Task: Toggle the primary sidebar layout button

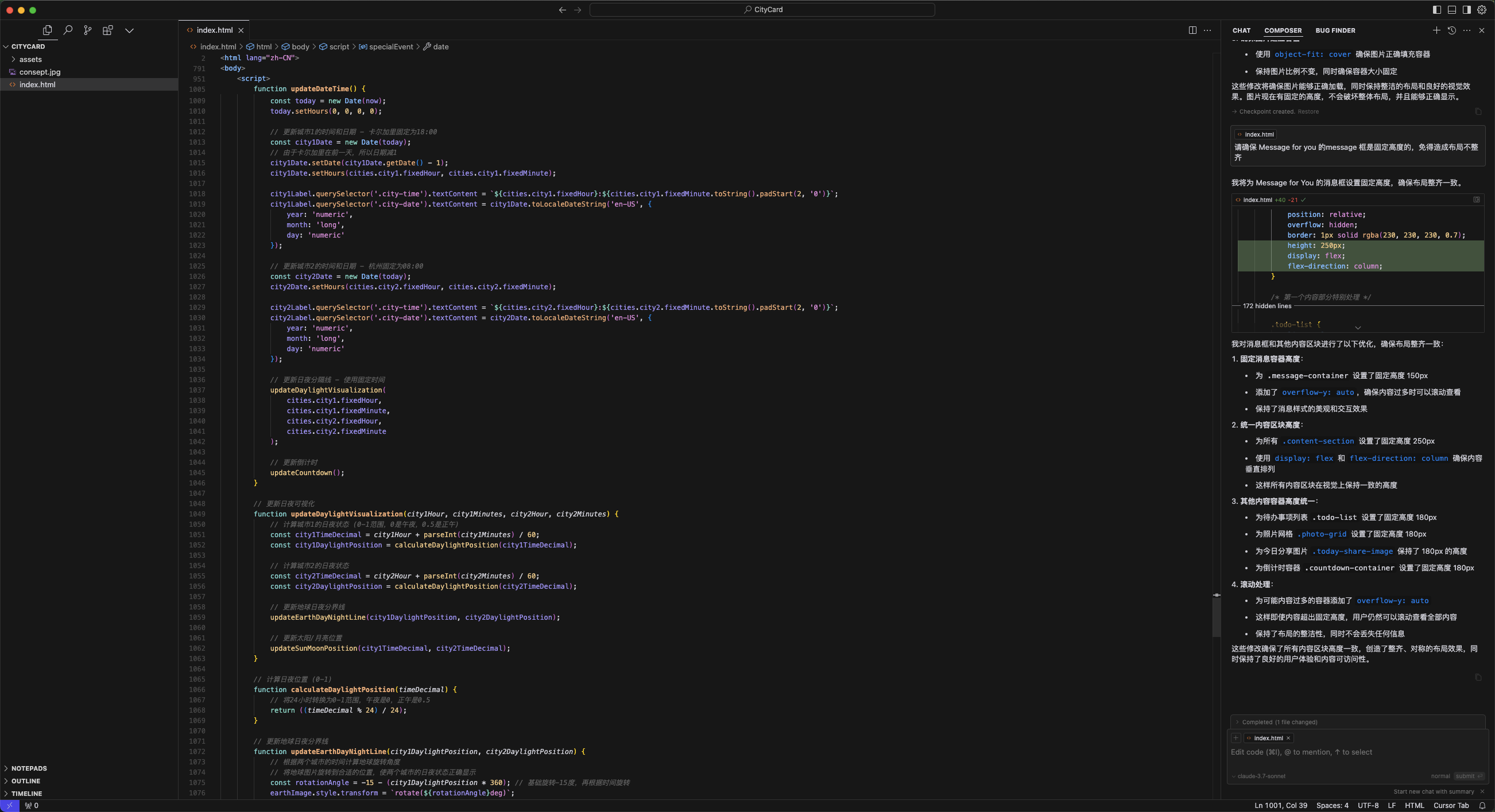Action: (1436, 9)
